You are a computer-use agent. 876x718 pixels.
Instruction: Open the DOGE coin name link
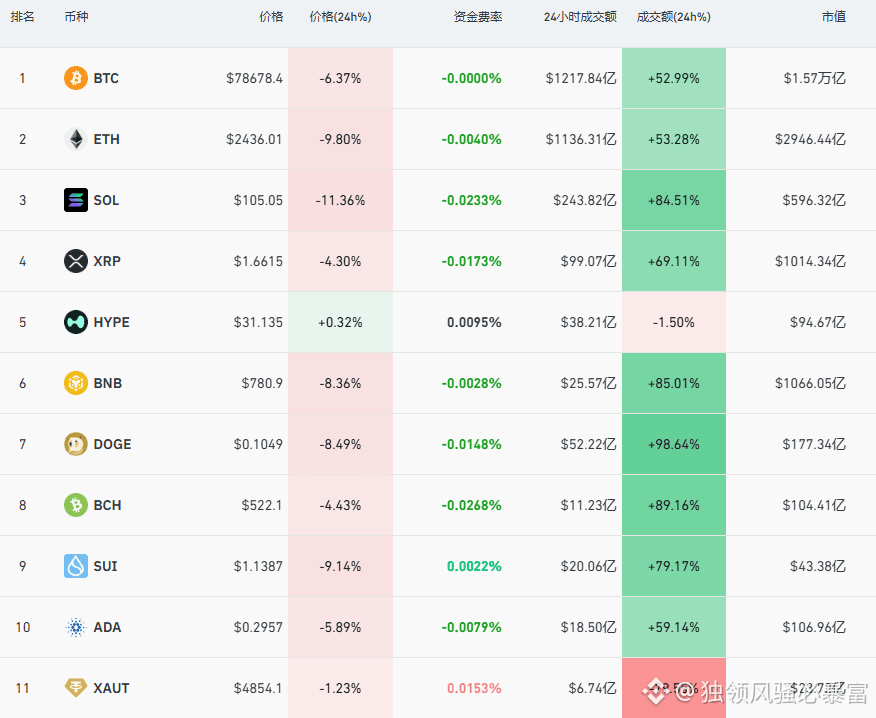click(112, 444)
